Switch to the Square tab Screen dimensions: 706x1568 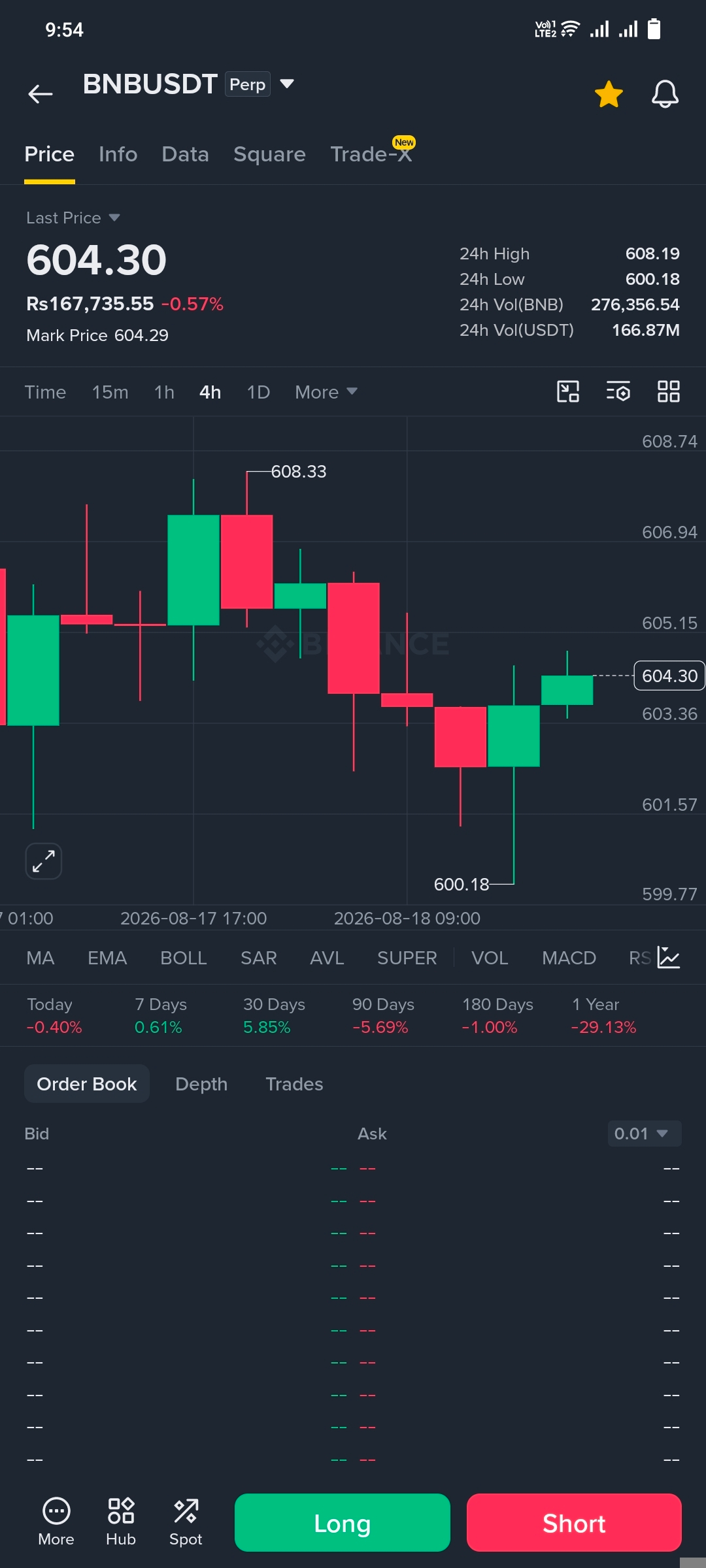point(269,154)
